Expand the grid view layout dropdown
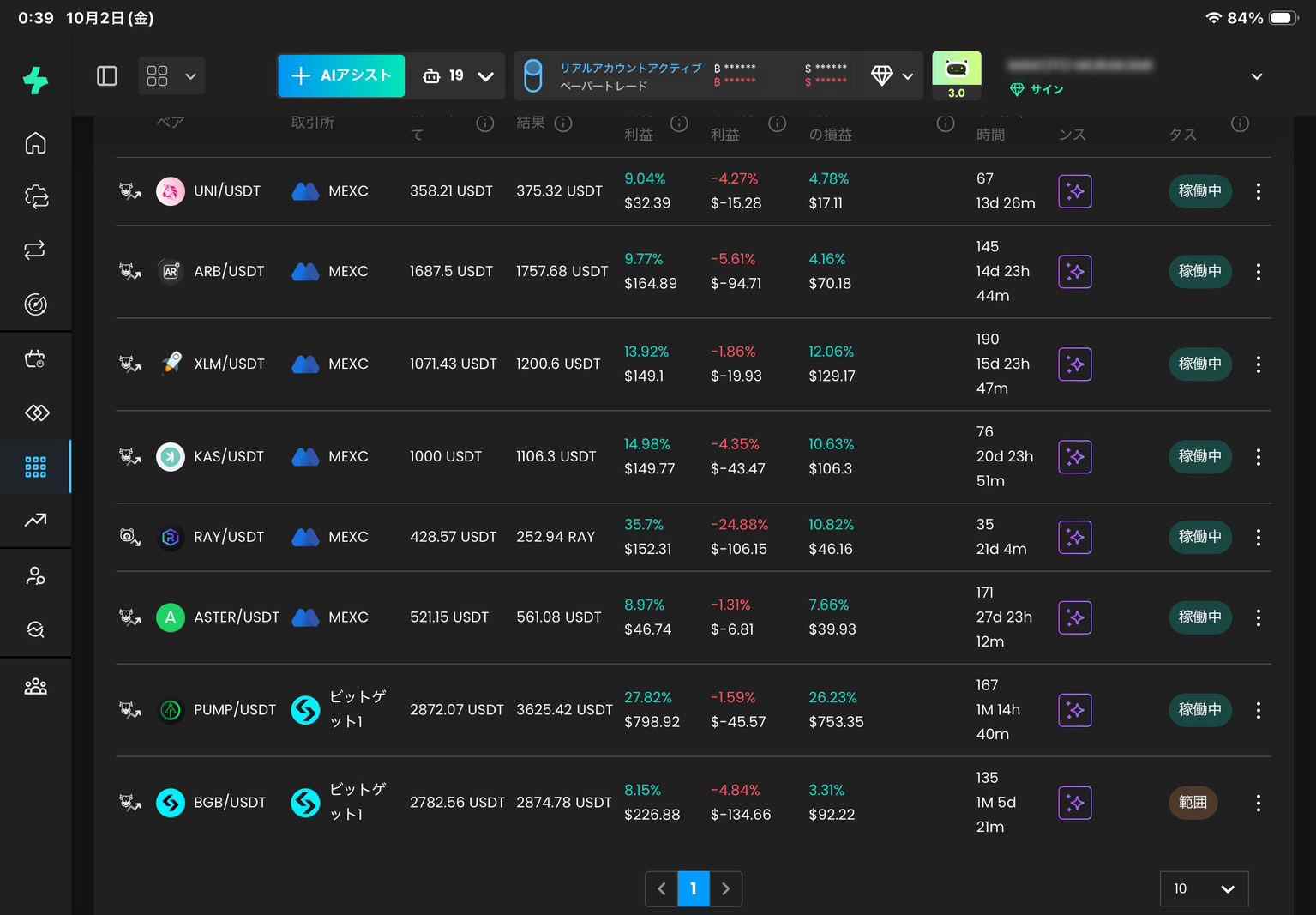 [x=171, y=76]
